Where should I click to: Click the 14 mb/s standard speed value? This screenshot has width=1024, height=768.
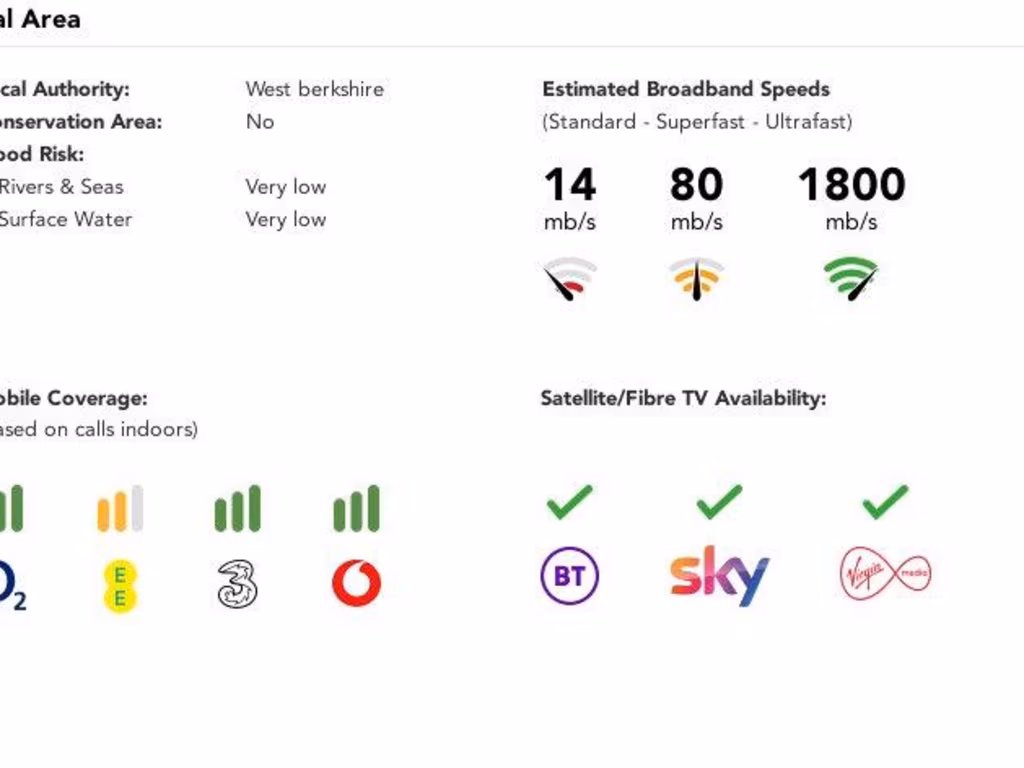(x=570, y=185)
